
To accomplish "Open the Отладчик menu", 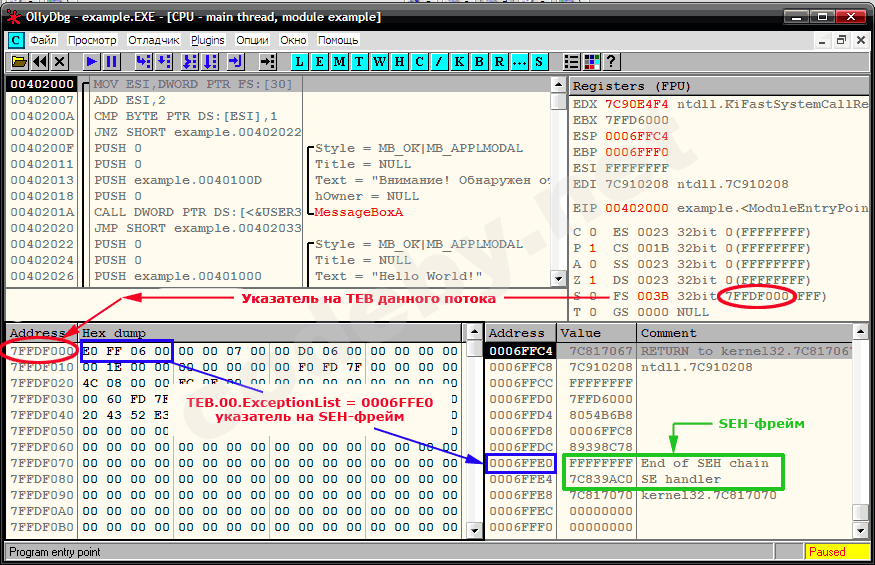I will point(153,40).
